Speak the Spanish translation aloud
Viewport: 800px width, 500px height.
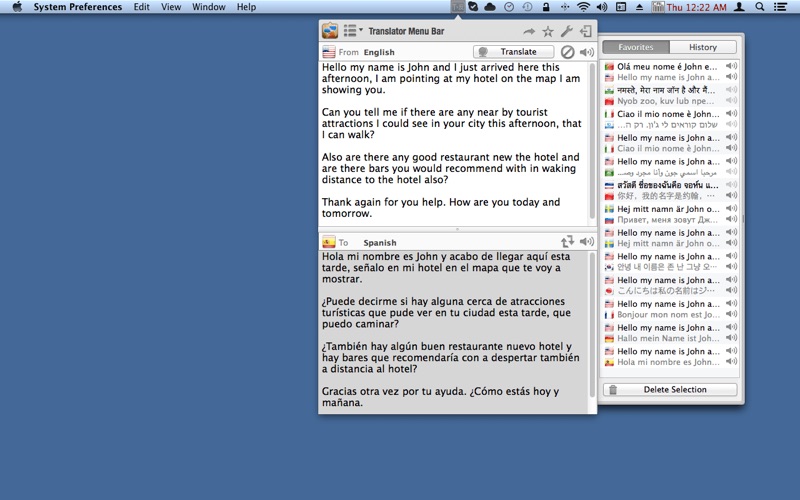click(x=587, y=241)
